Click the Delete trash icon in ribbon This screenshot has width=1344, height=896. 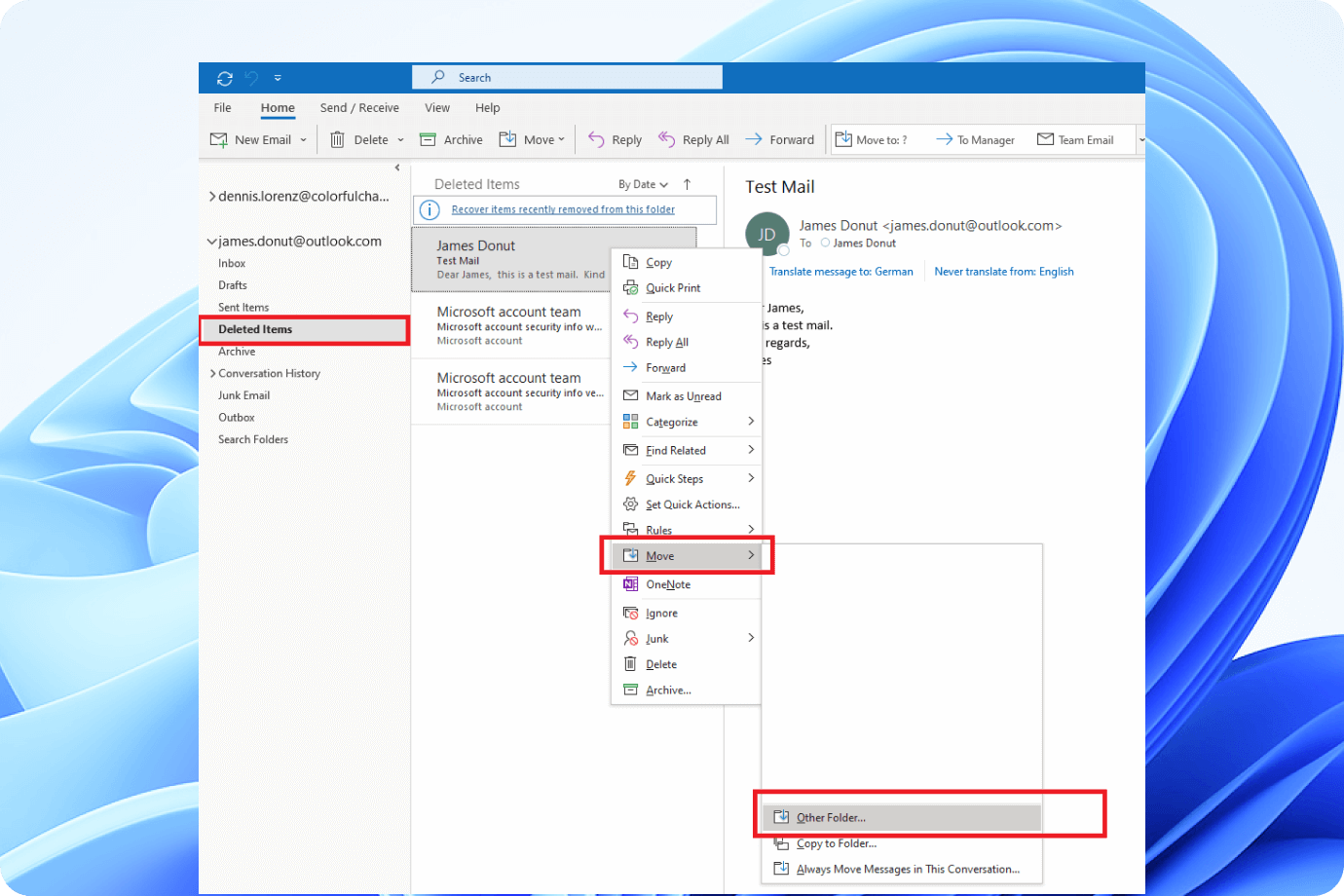[337, 139]
